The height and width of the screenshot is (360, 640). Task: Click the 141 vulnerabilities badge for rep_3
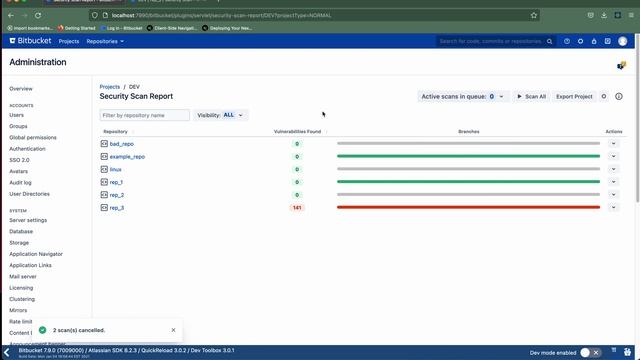pos(297,207)
